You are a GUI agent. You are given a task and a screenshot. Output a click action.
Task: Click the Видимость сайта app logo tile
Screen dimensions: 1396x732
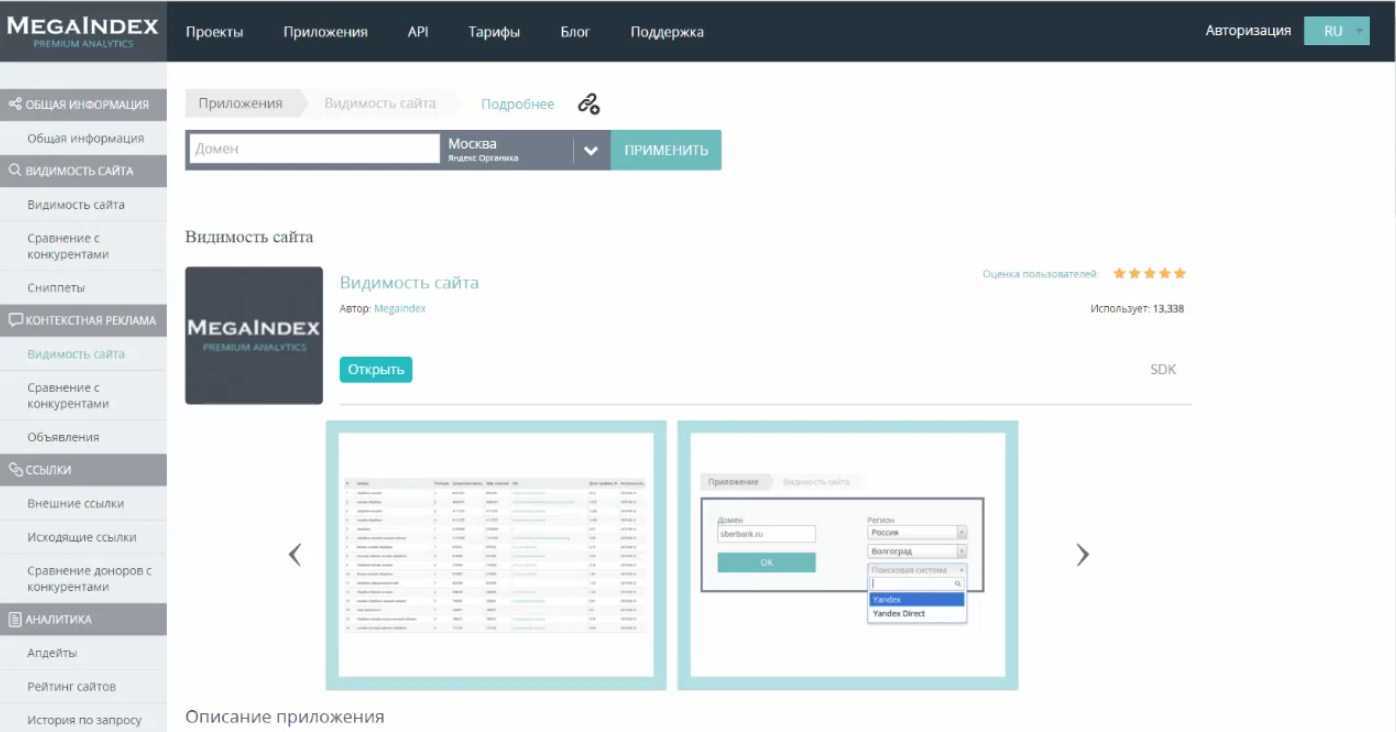point(254,335)
